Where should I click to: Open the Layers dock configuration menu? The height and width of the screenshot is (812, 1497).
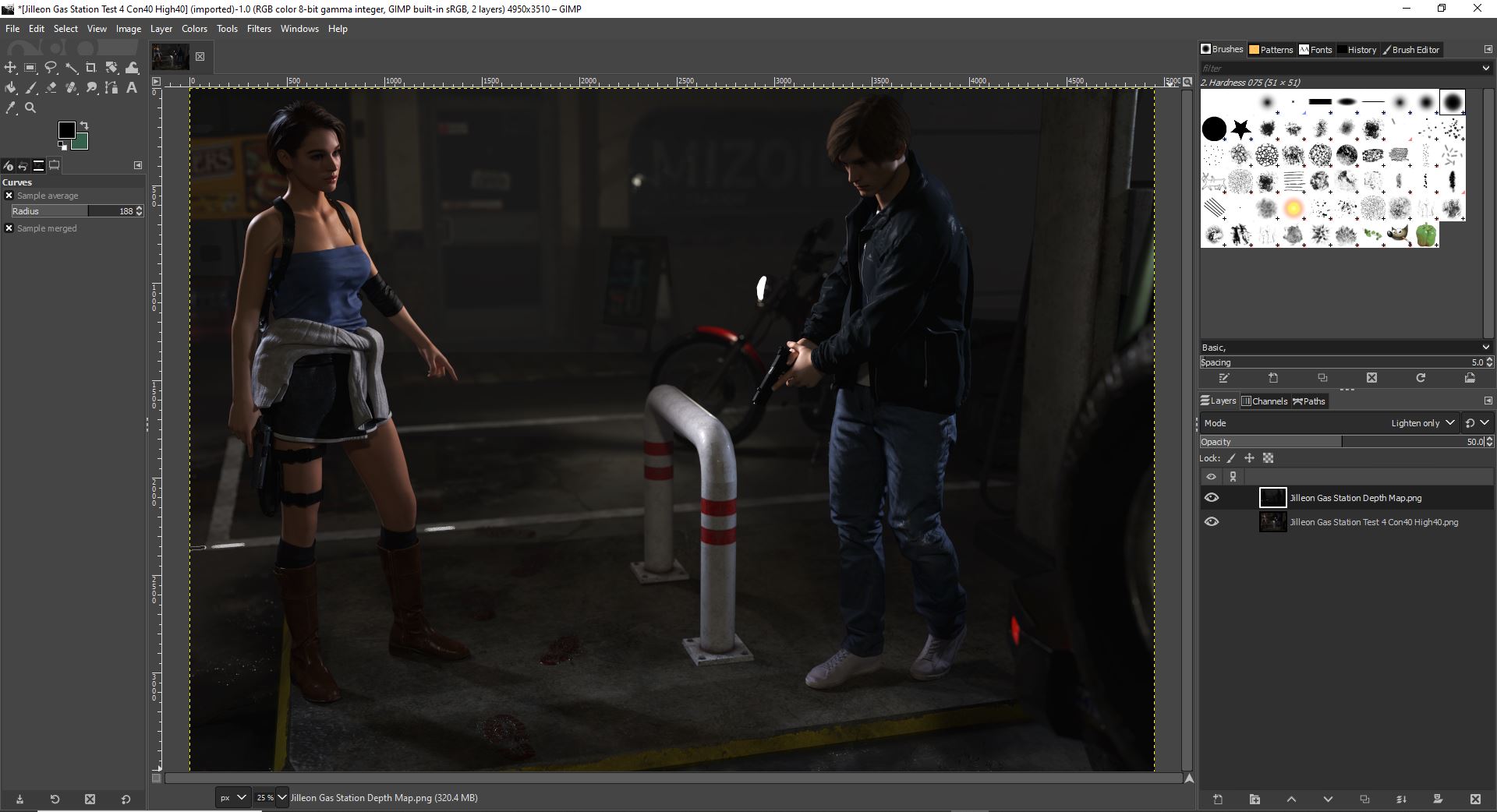1488,401
